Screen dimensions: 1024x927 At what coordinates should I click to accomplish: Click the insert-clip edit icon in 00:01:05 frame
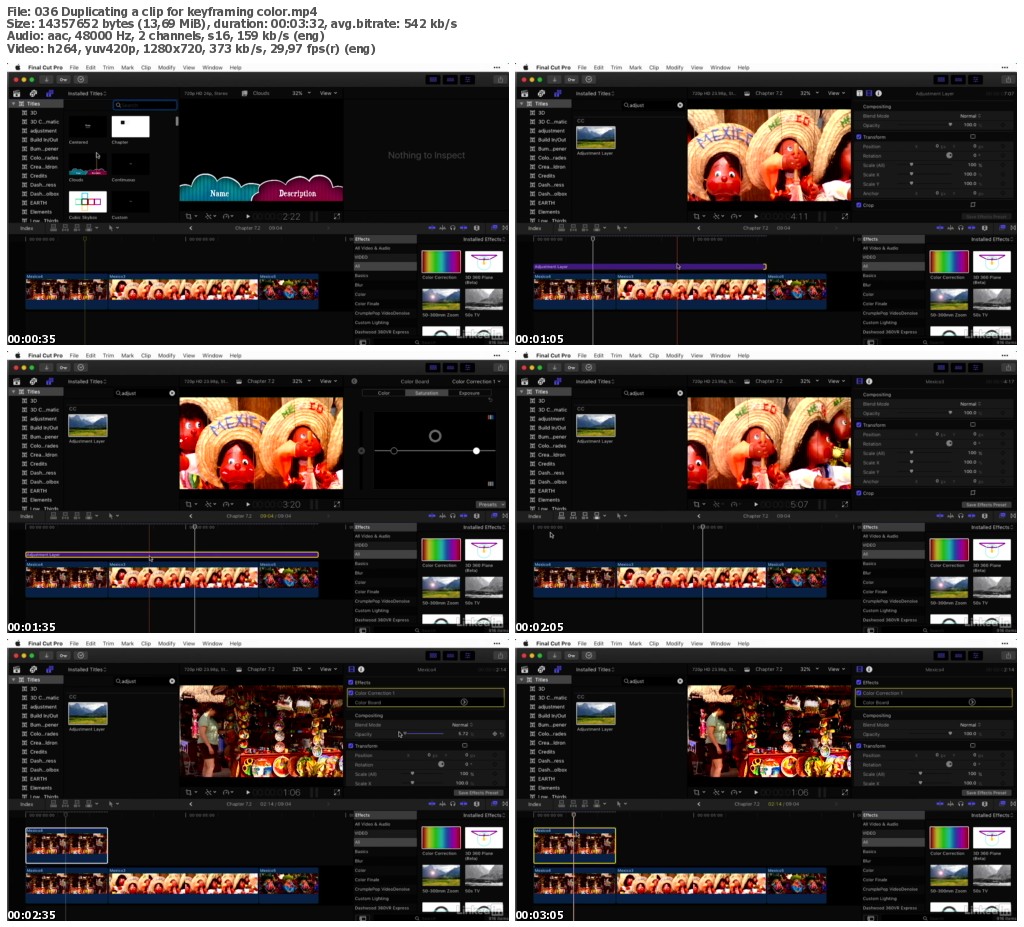[574, 228]
